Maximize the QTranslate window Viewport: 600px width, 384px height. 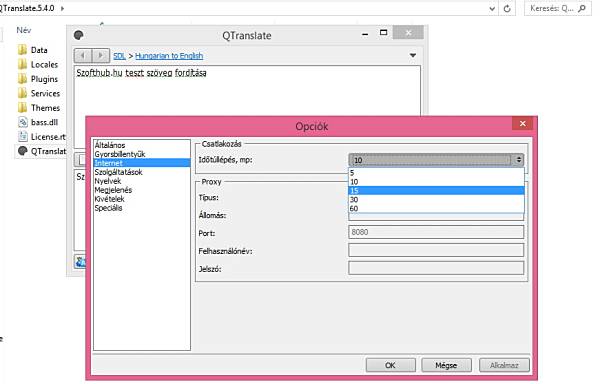[383, 33]
